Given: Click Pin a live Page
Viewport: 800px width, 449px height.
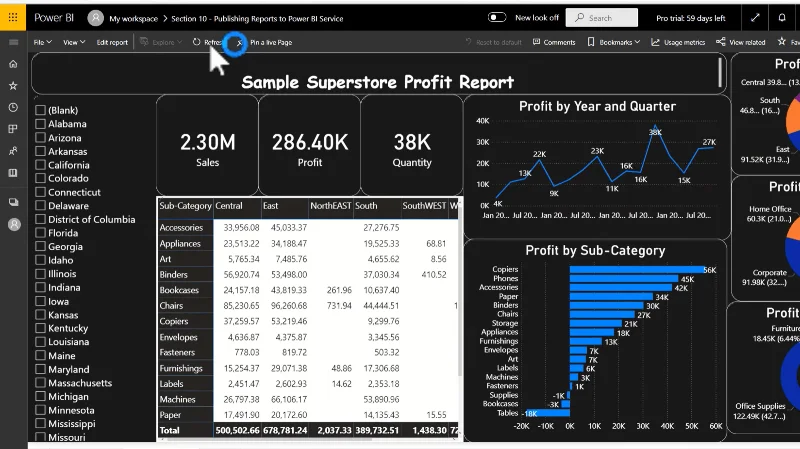Looking at the screenshot, I should click(271, 42).
